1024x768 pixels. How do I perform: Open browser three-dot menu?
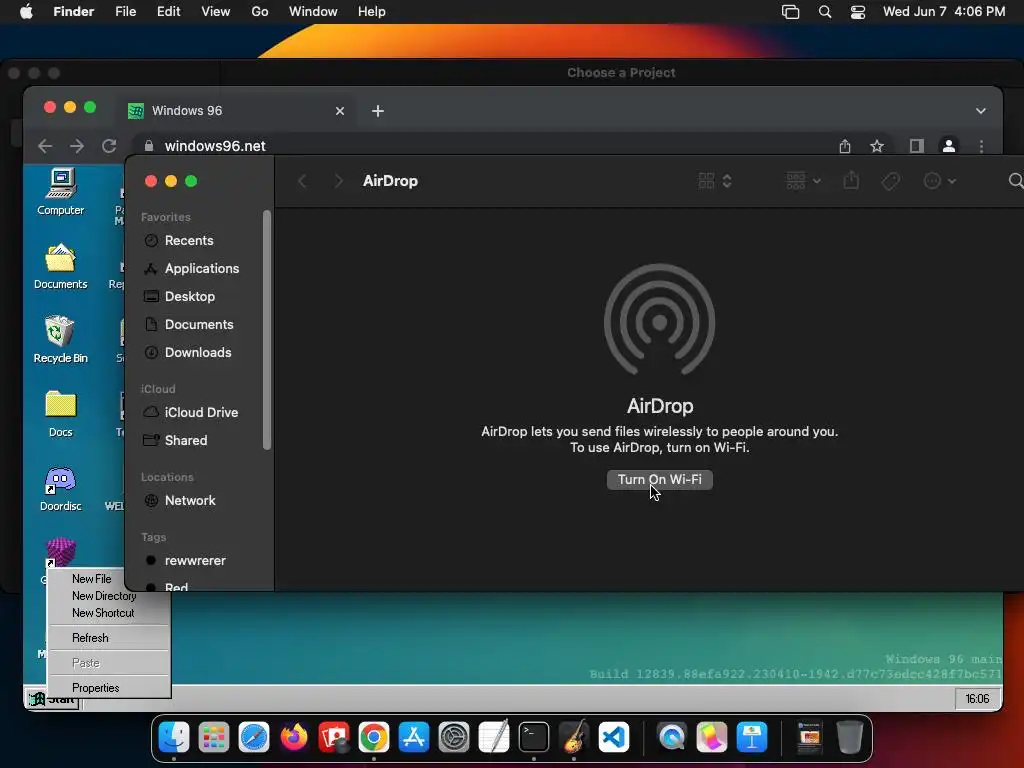coord(982,146)
